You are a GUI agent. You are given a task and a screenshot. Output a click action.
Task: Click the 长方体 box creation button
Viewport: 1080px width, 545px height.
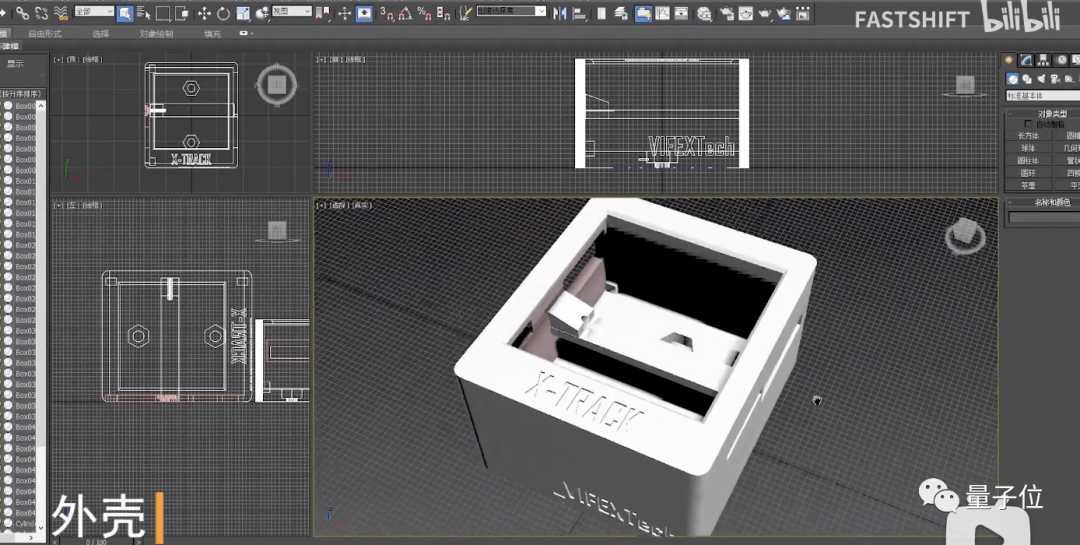click(x=1028, y=135)
